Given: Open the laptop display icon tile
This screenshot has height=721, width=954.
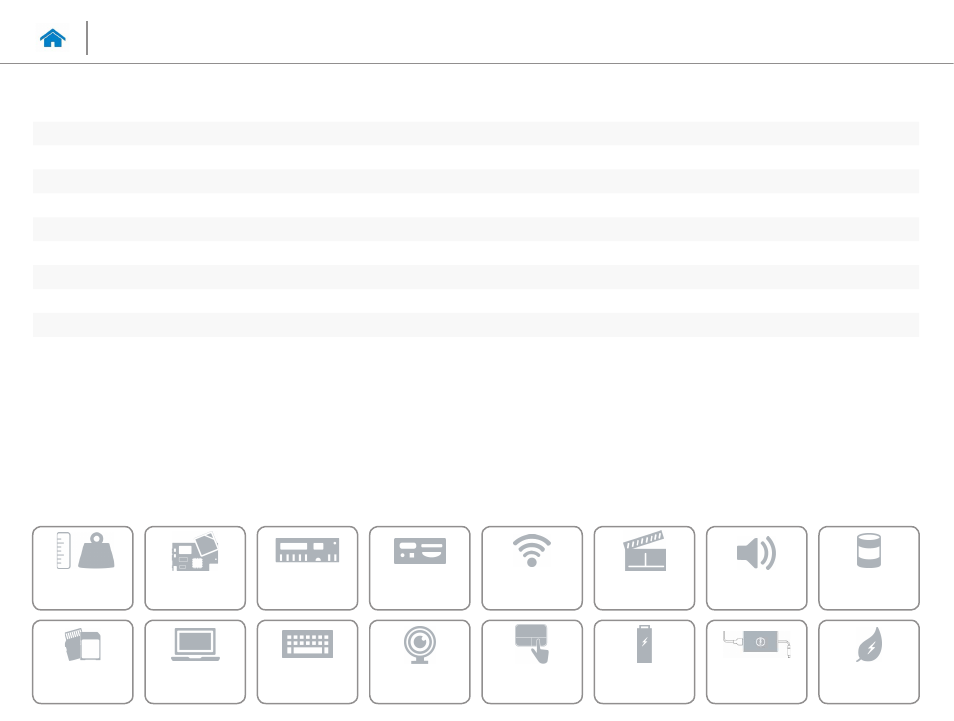Looking at the screenshot, I should point(195,661).
